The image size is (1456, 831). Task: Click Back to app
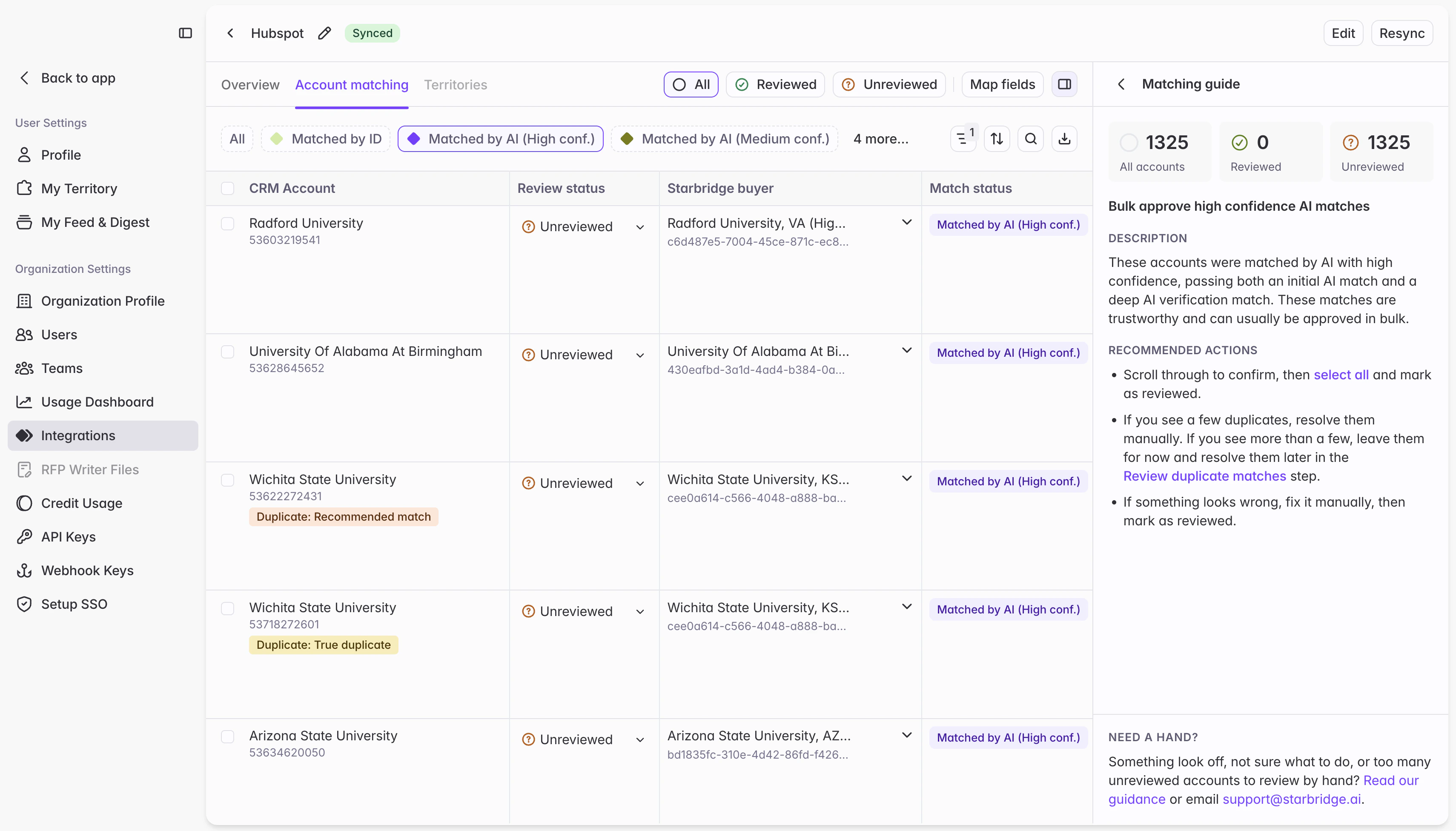(x=67, y=78)
